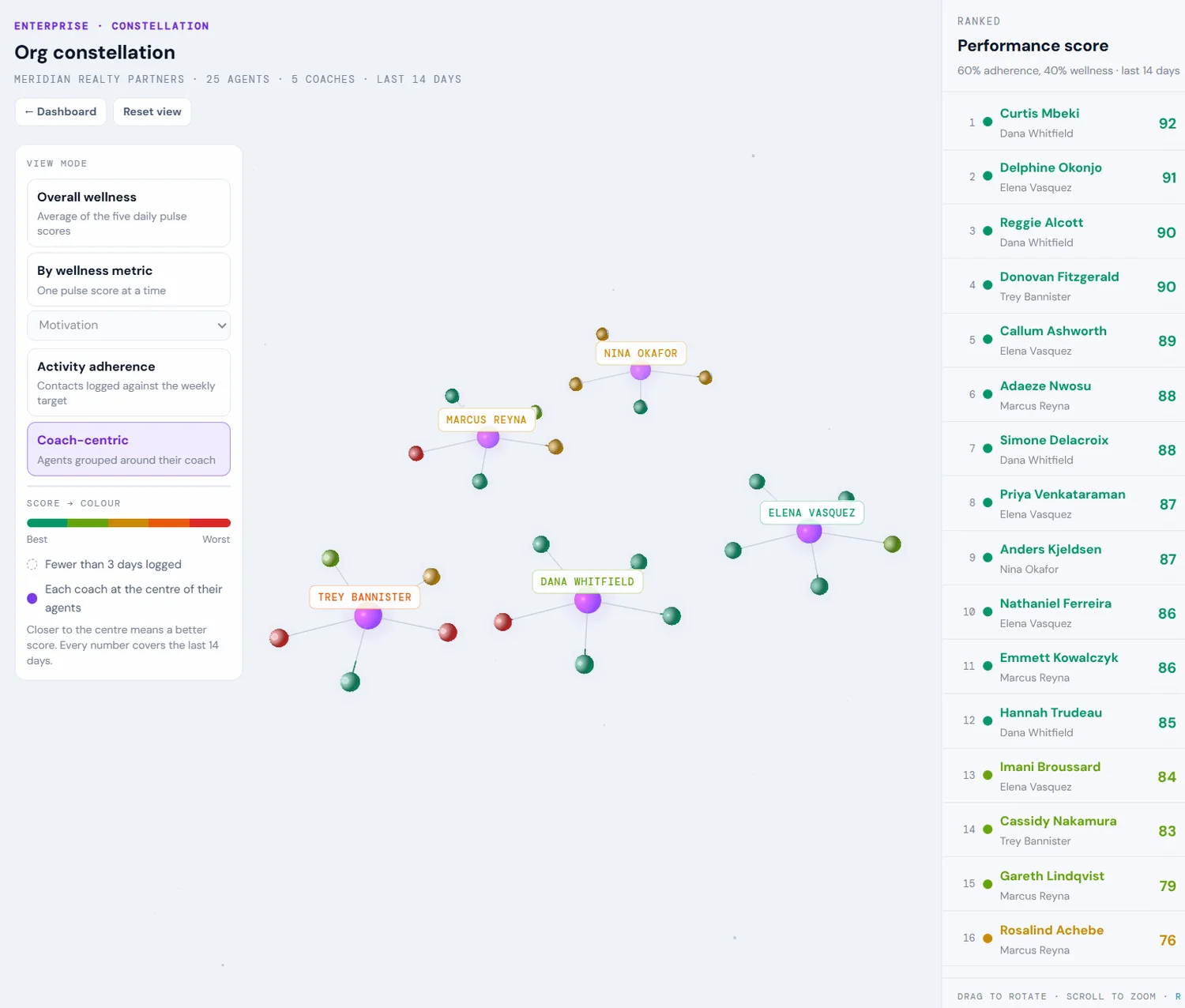Screen dimensions: 1185x1008
Task: Click the green agent sphere below Nina Okafor
Action: 641,407
